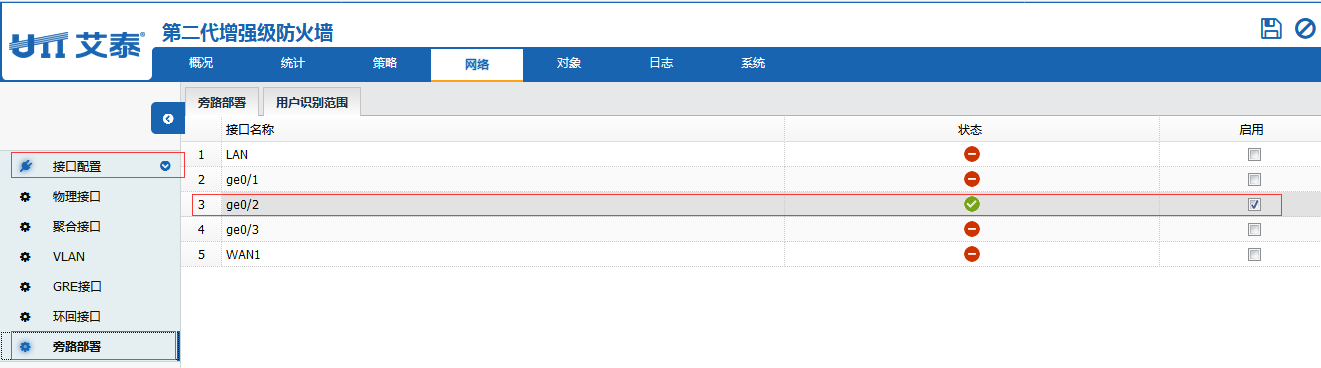Click the green status icon for ge0/2
The width and height of the screenshot is (1321, 368).
[x=971, y=204]
